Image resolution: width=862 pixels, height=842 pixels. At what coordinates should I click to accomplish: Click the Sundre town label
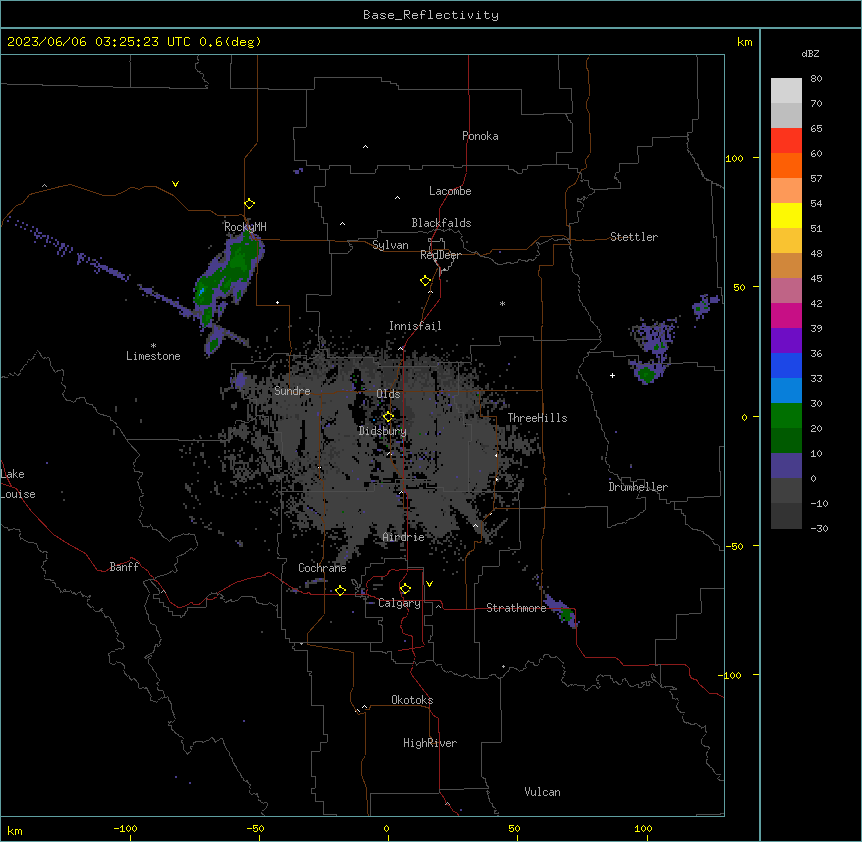[292, 391]
